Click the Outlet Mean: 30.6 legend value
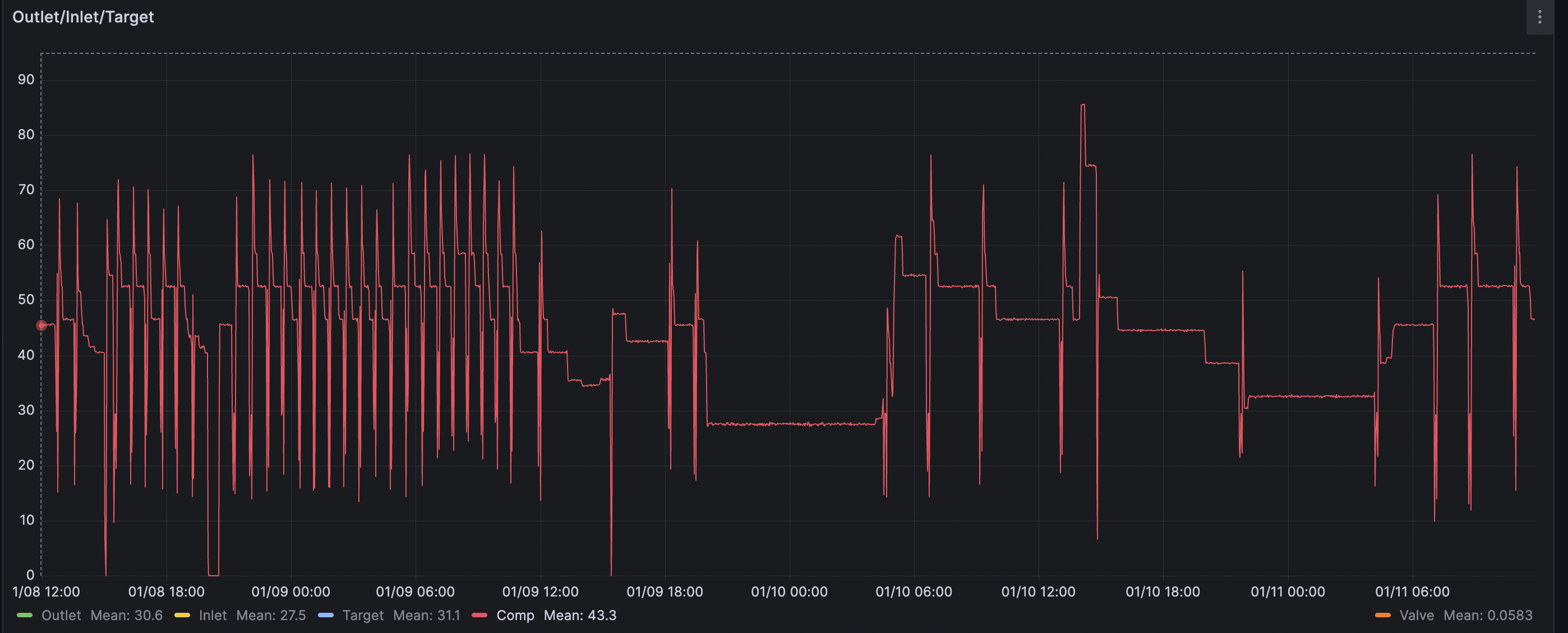 coord(126,616)
